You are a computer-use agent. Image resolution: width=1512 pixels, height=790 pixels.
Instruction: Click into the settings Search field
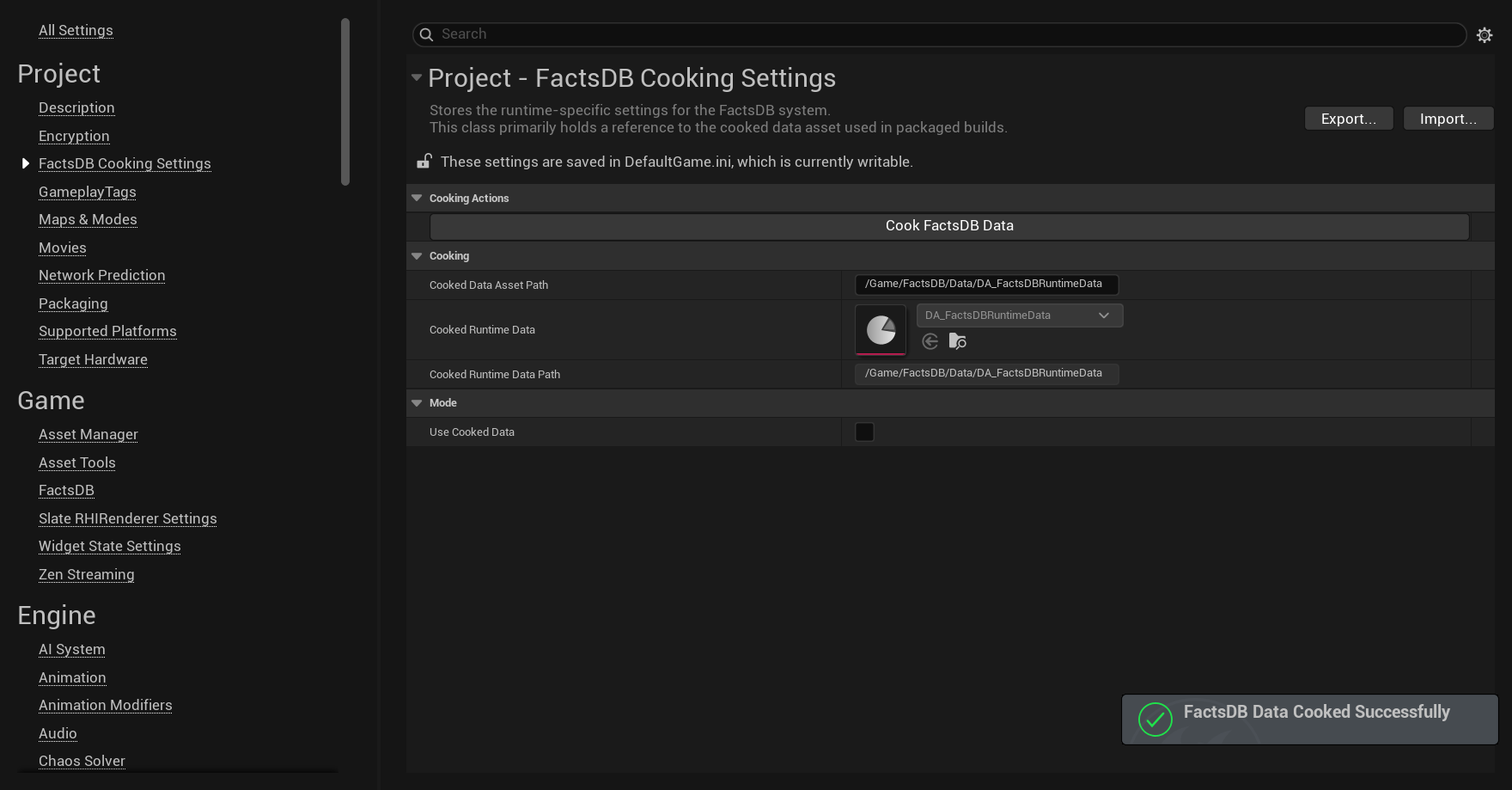coord(939,34)
